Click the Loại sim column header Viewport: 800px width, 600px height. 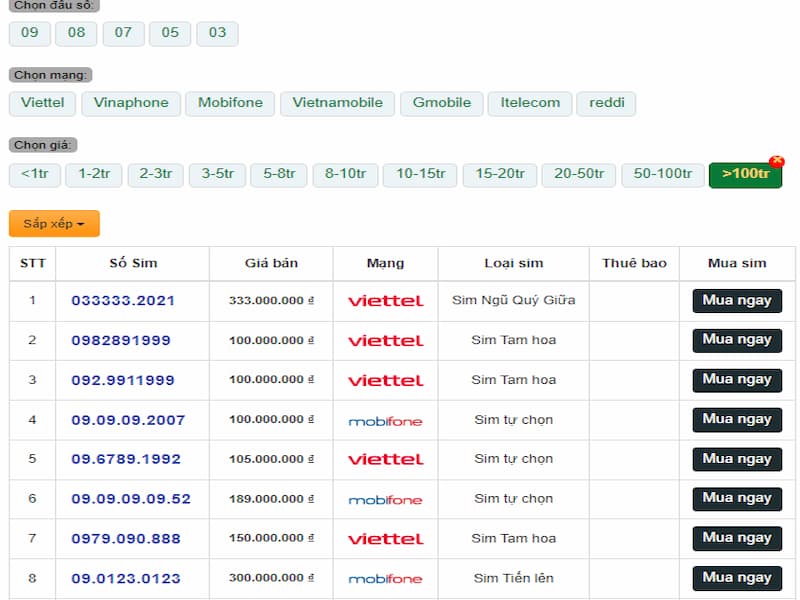coord(514,263)
